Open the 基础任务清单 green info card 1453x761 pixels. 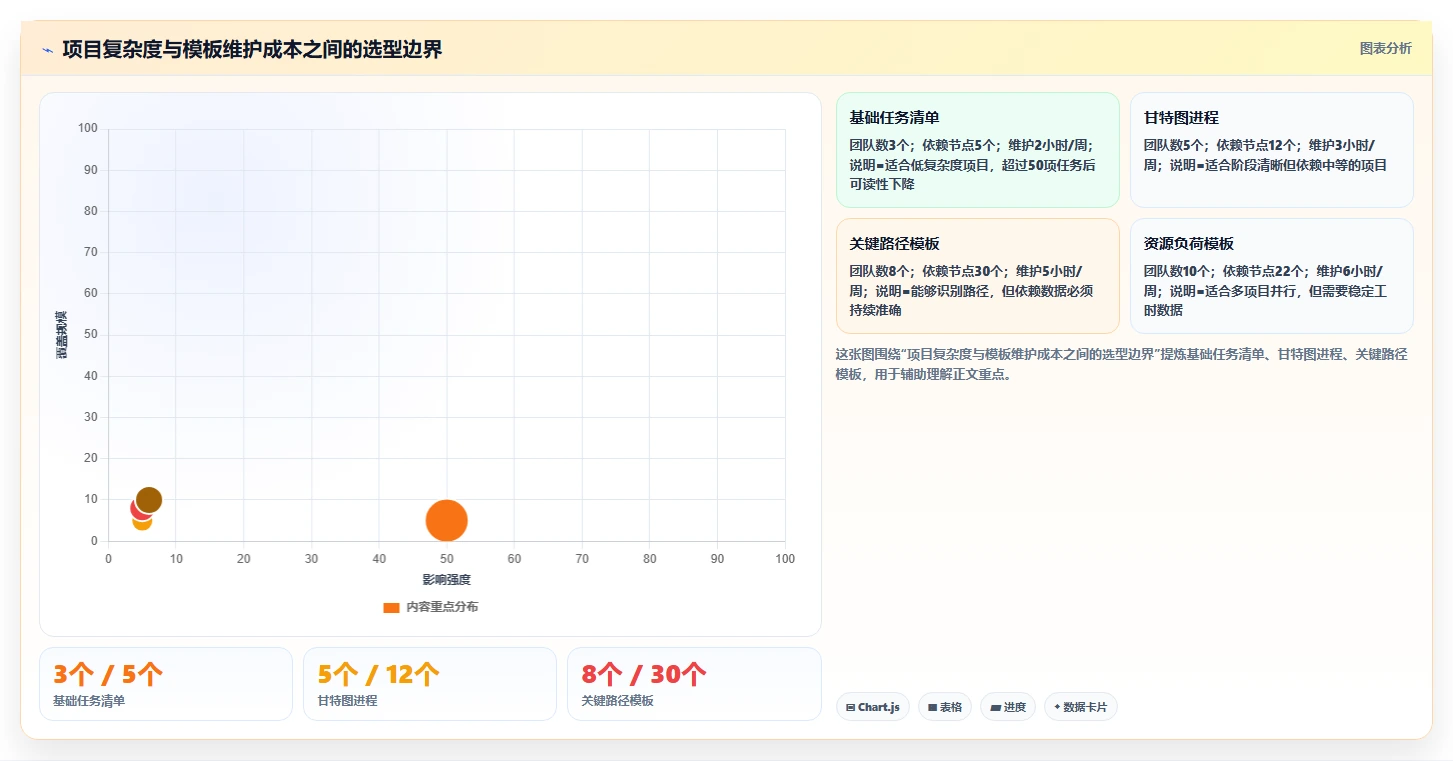(977, 150)
